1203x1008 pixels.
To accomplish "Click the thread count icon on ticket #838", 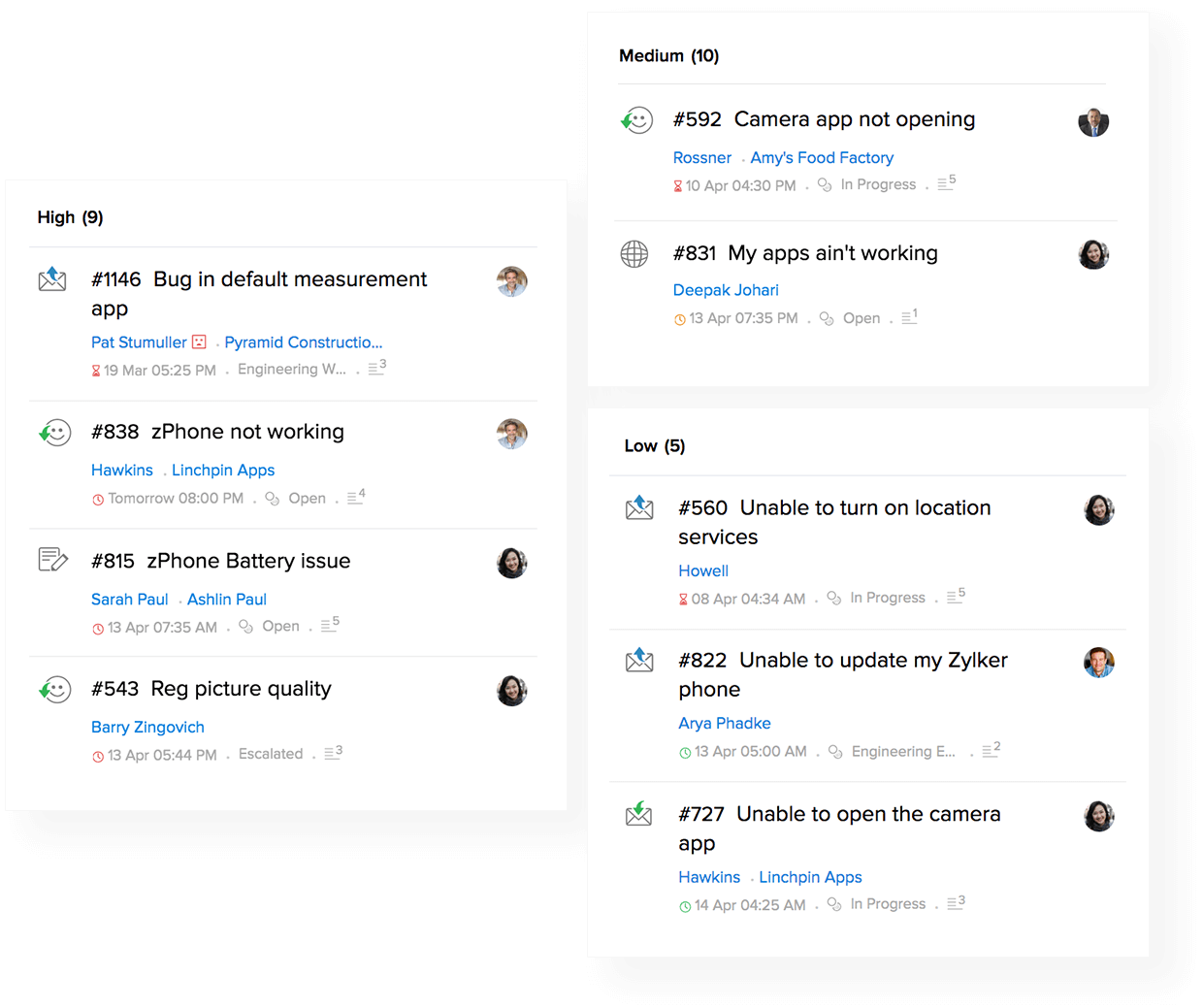I will [356, 496].
